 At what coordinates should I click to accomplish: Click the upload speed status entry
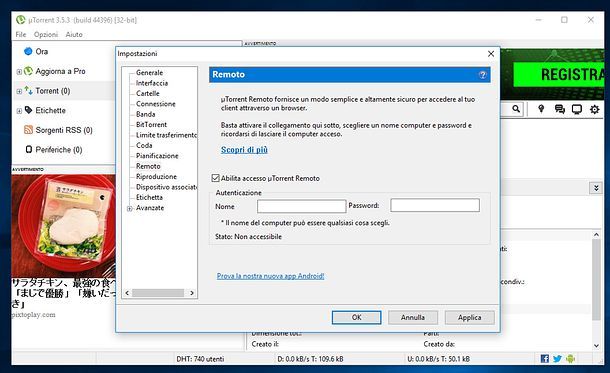click(x=438, y=359)
